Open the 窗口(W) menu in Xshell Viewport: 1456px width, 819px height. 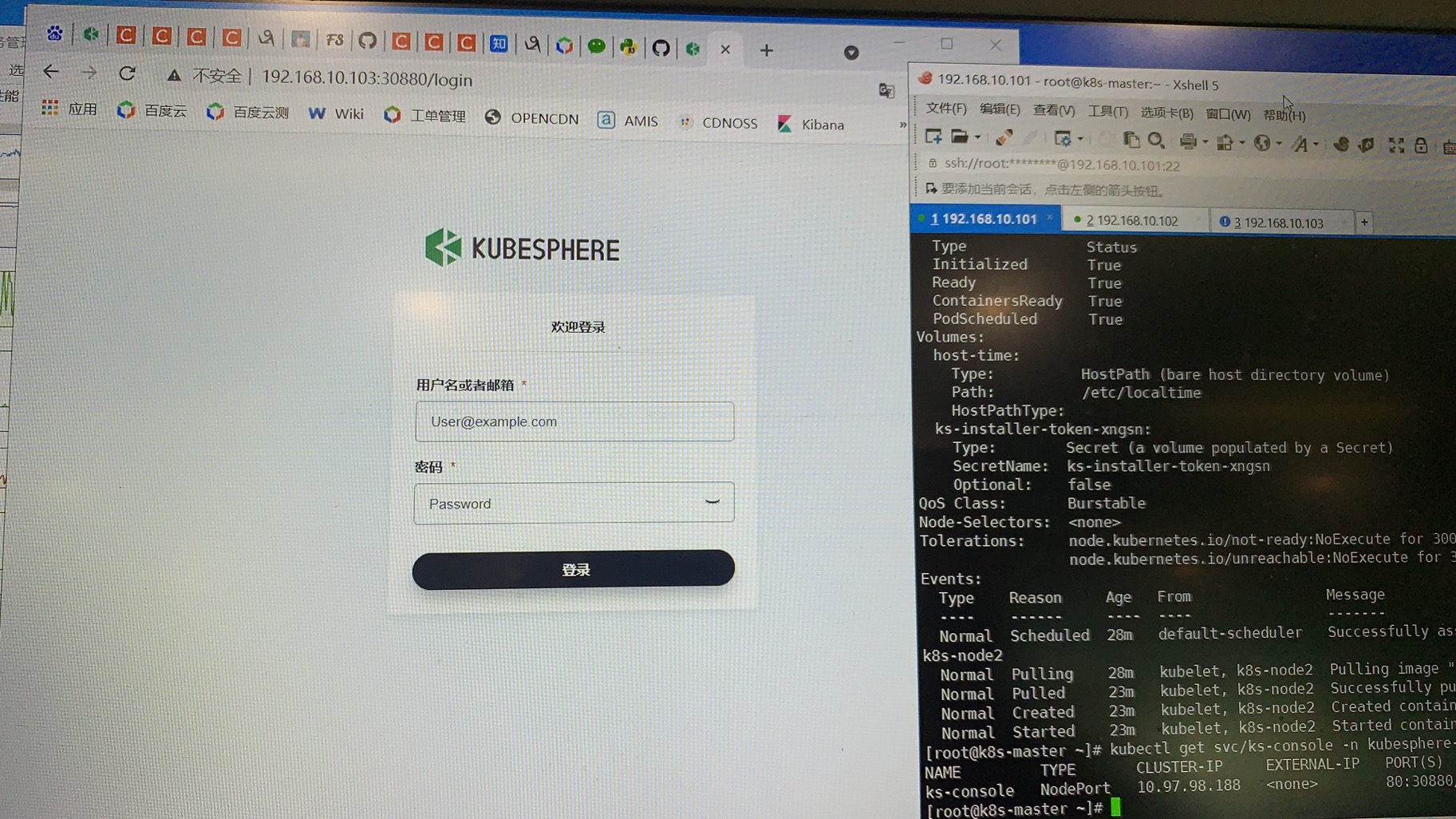click(1228, 114)
